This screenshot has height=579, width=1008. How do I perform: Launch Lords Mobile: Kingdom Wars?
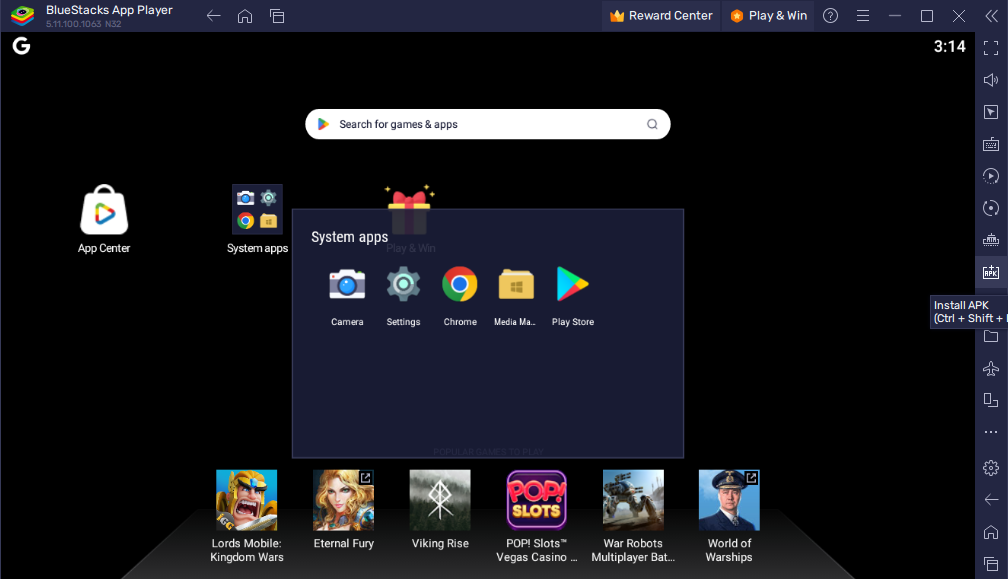(x=246, y=500)
